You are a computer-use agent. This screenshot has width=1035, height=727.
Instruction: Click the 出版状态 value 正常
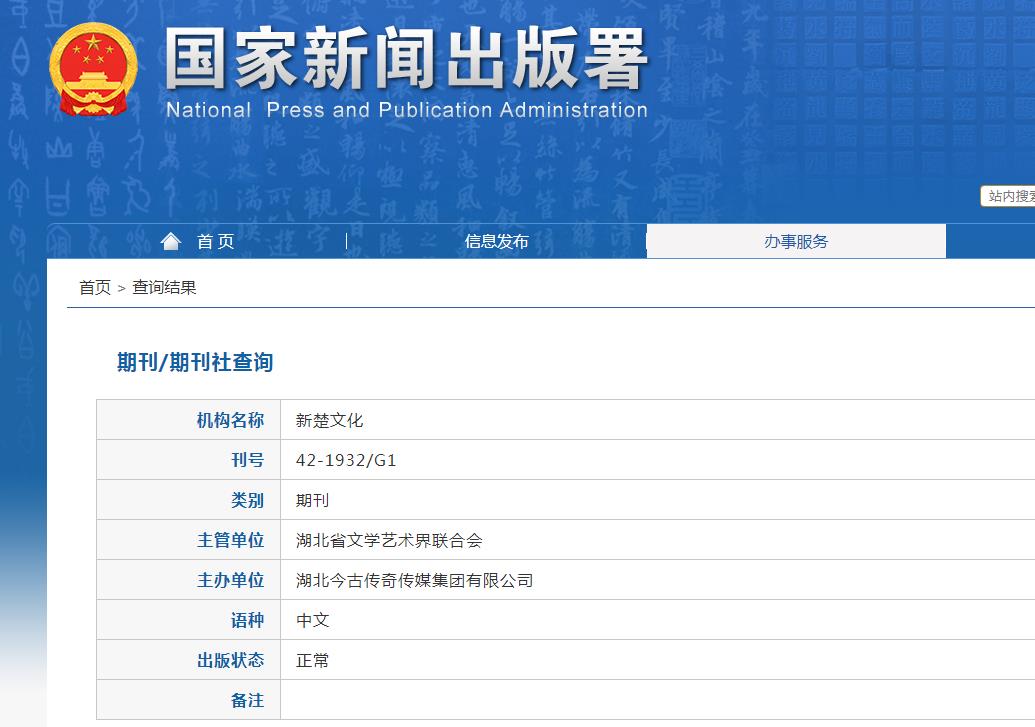point(315,660)
